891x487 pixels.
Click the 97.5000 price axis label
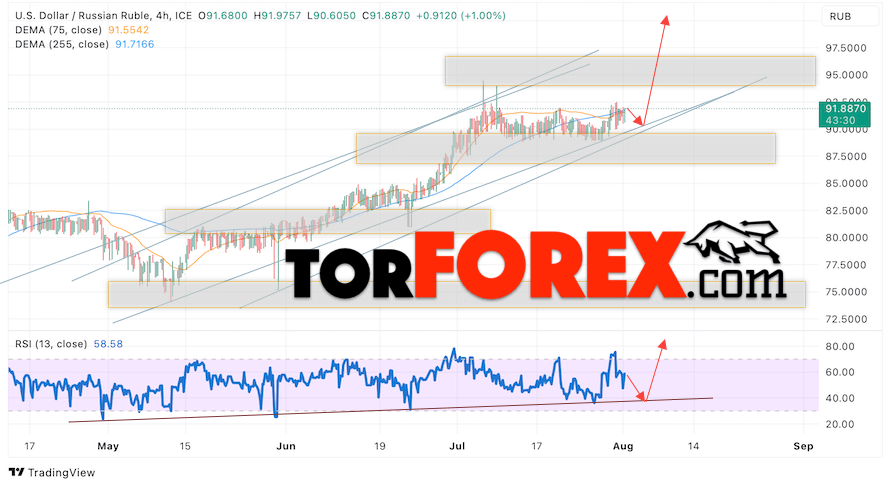(x=846, y=48)
